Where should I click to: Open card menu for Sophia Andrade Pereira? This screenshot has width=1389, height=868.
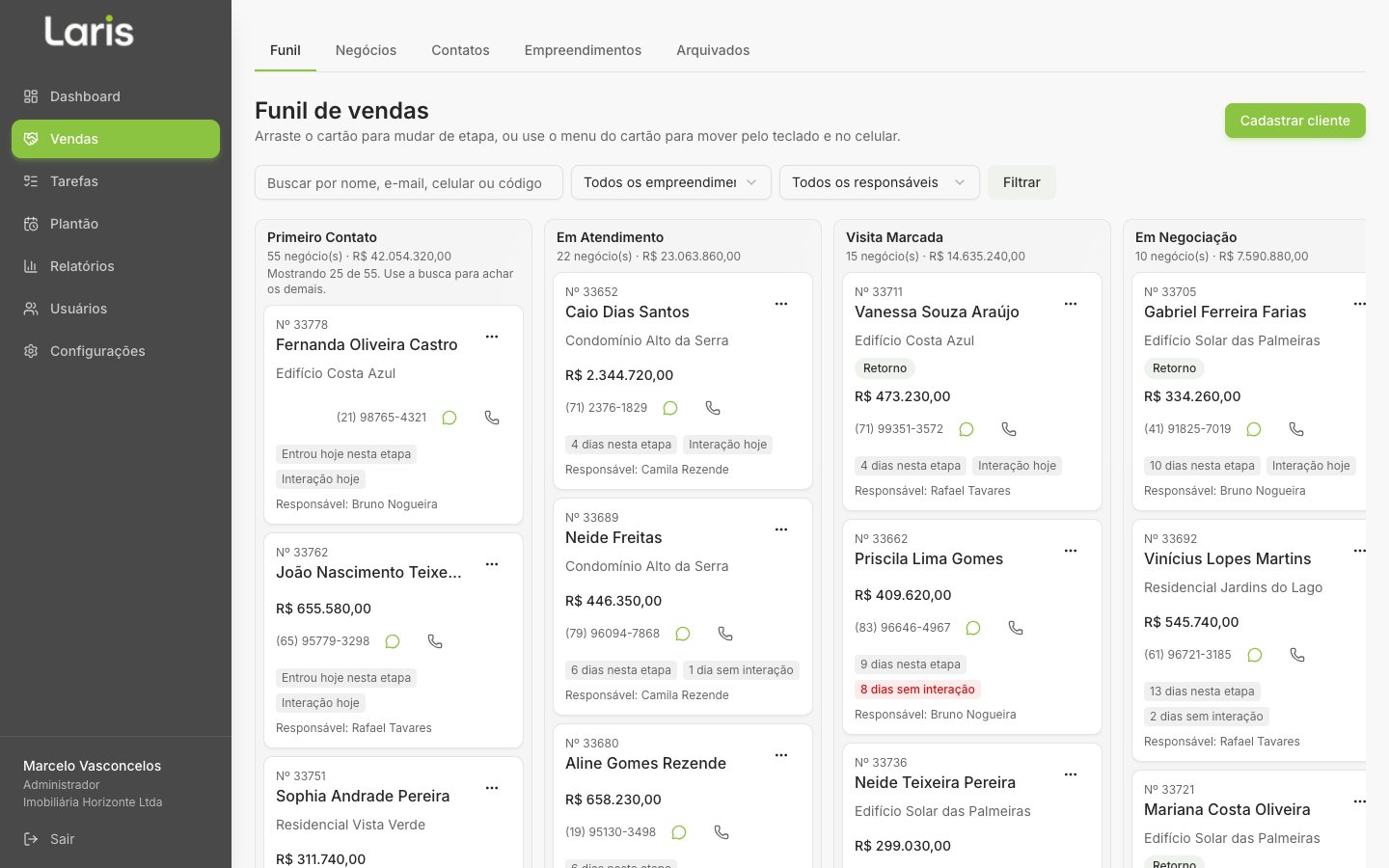(492, 788)
